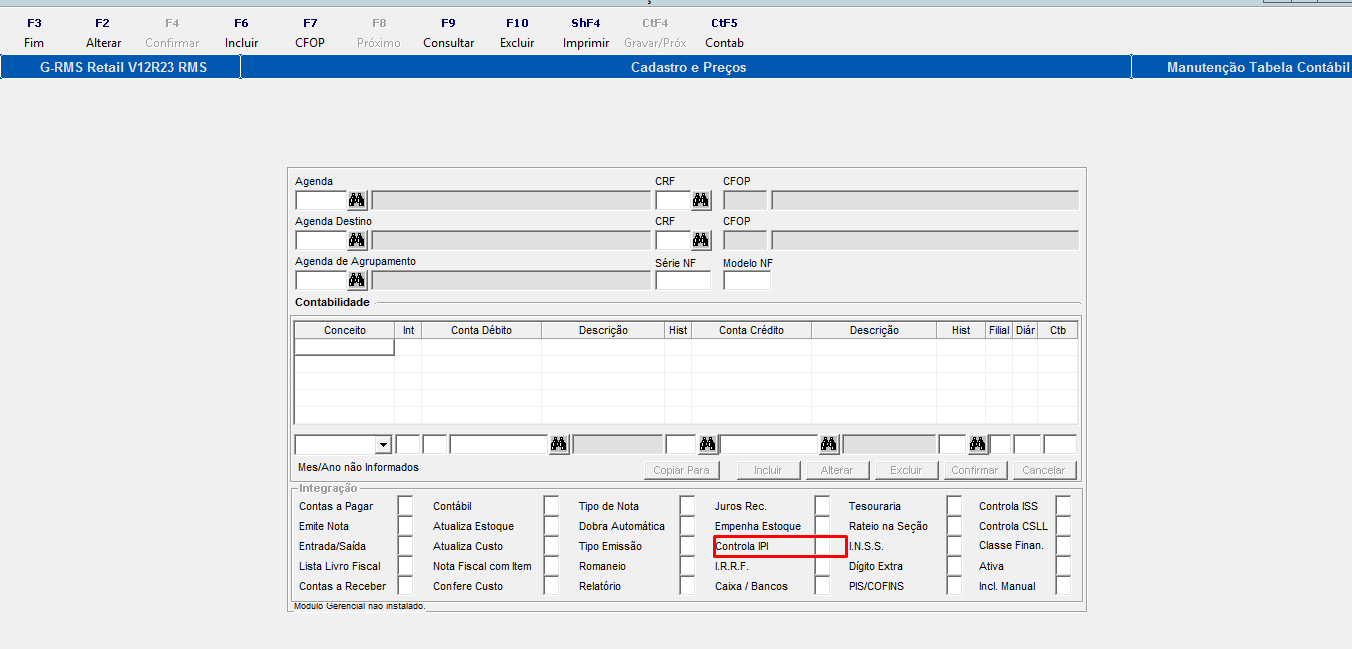Screen dimensions: 1352x649
Task: Tick the Rateio na Seção checkbox
Action: point(954,526)
